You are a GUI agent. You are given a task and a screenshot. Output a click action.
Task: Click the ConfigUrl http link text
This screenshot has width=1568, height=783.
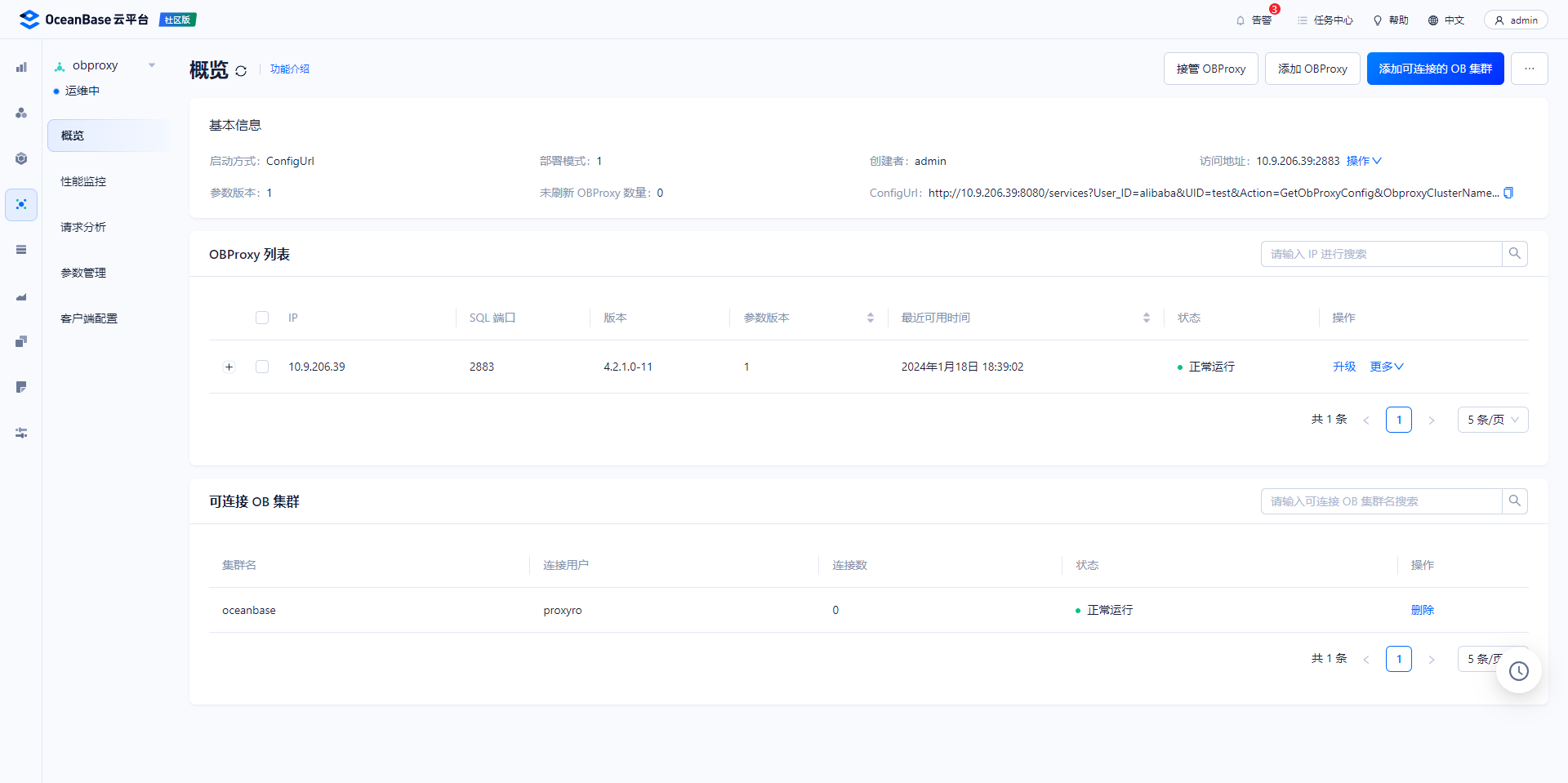coord(1214,193)
